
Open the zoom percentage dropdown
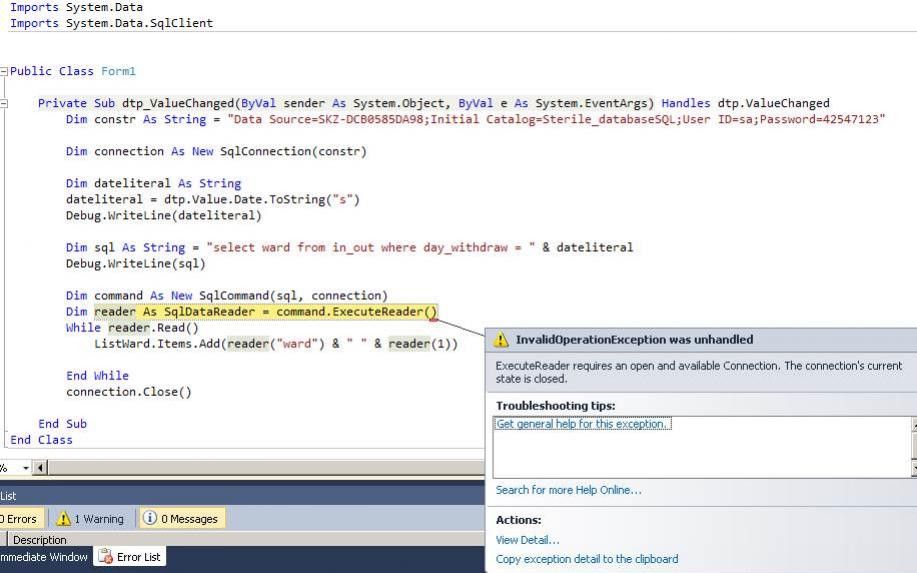tap(26, 468)
